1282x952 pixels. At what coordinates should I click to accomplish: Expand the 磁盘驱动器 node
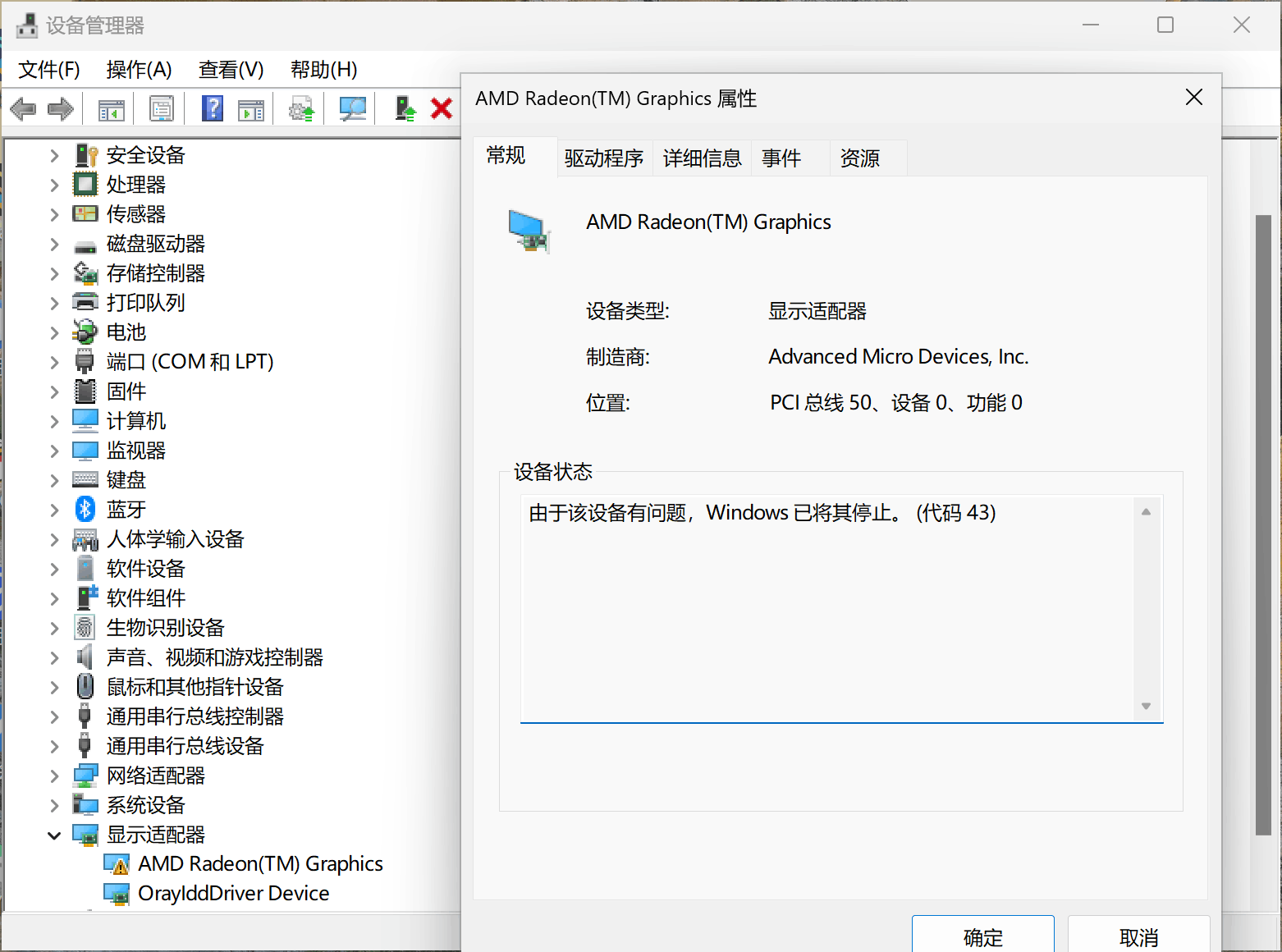54,244
